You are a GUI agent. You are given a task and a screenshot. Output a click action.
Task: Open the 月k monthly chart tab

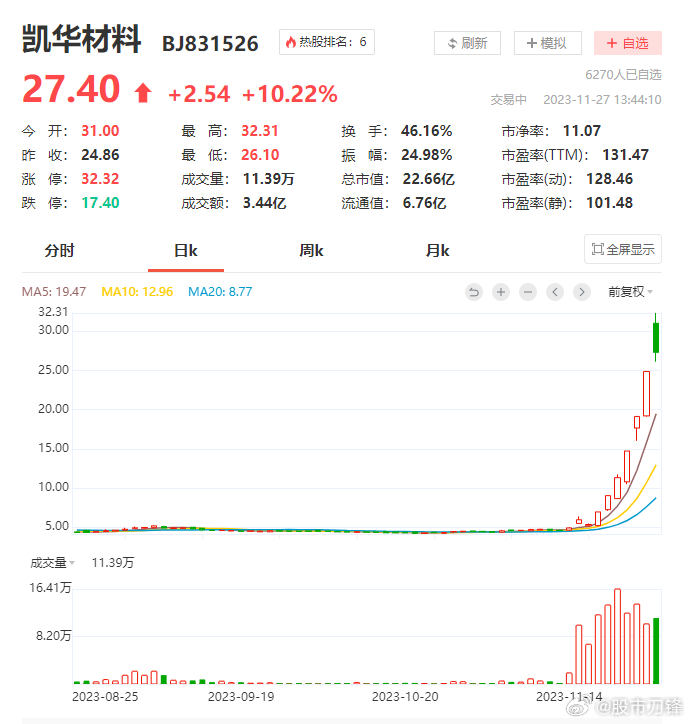coord(438,251)
